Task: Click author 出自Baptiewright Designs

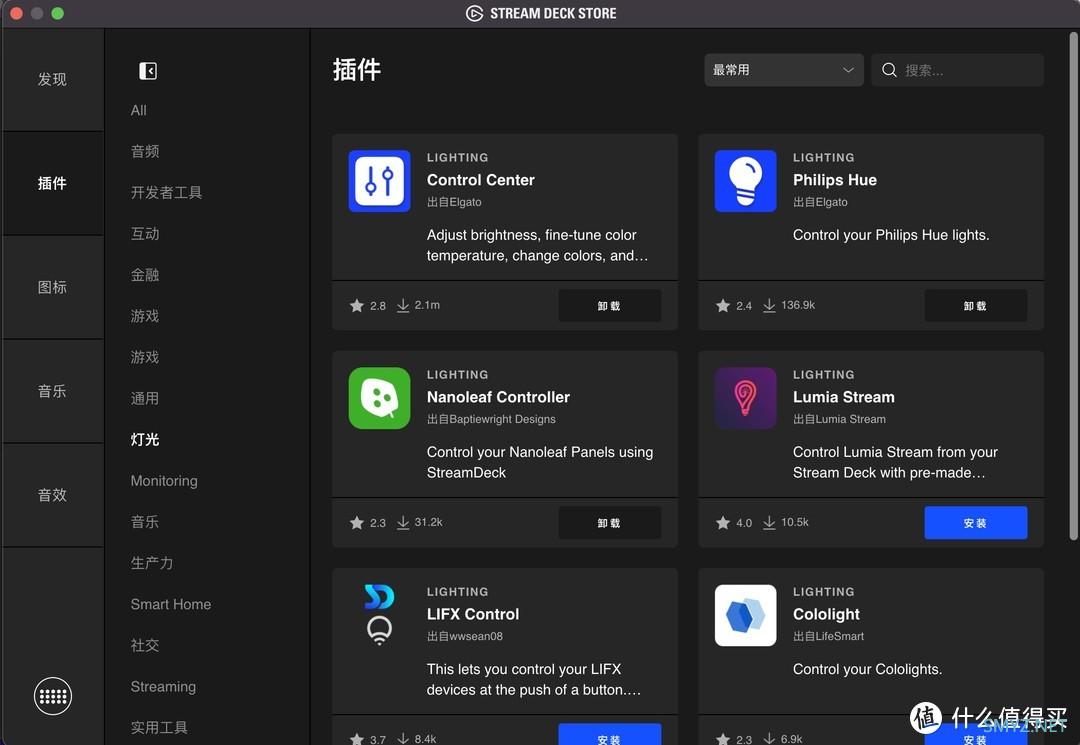Action: pos(491,419)
